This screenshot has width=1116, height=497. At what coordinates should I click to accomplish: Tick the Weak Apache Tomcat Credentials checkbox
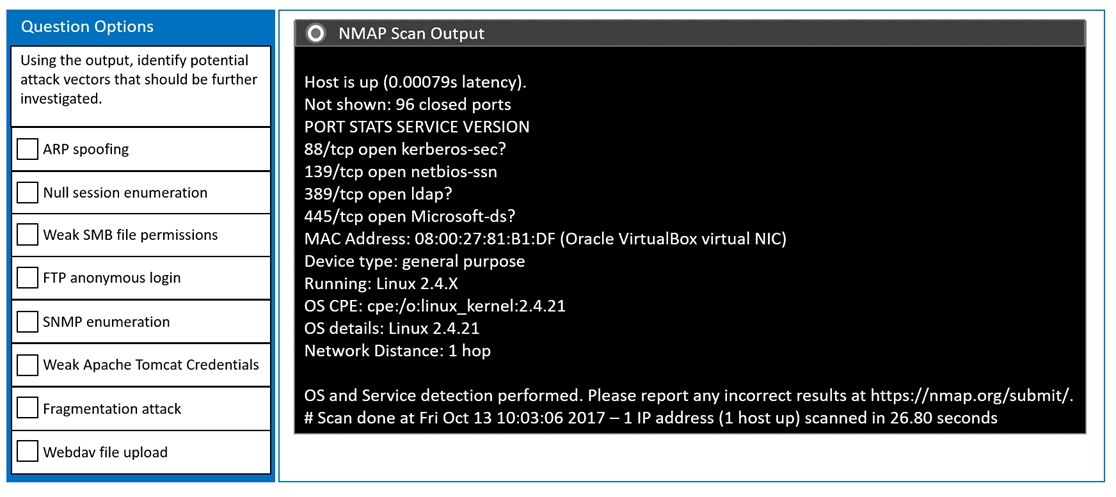pyautogui.click(x=28, y=365)
